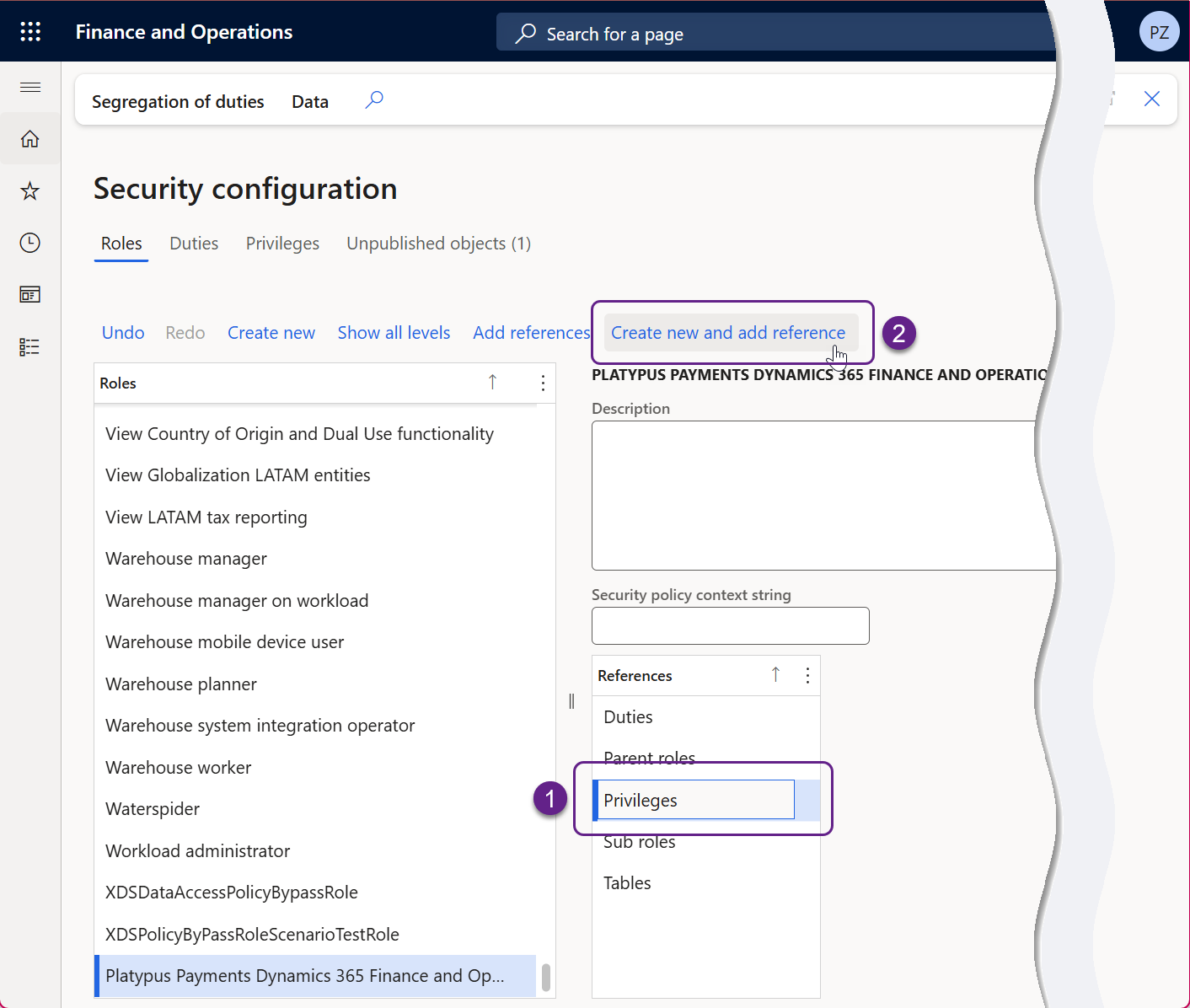Go to the Home icon in sidebar

[30, 139]
